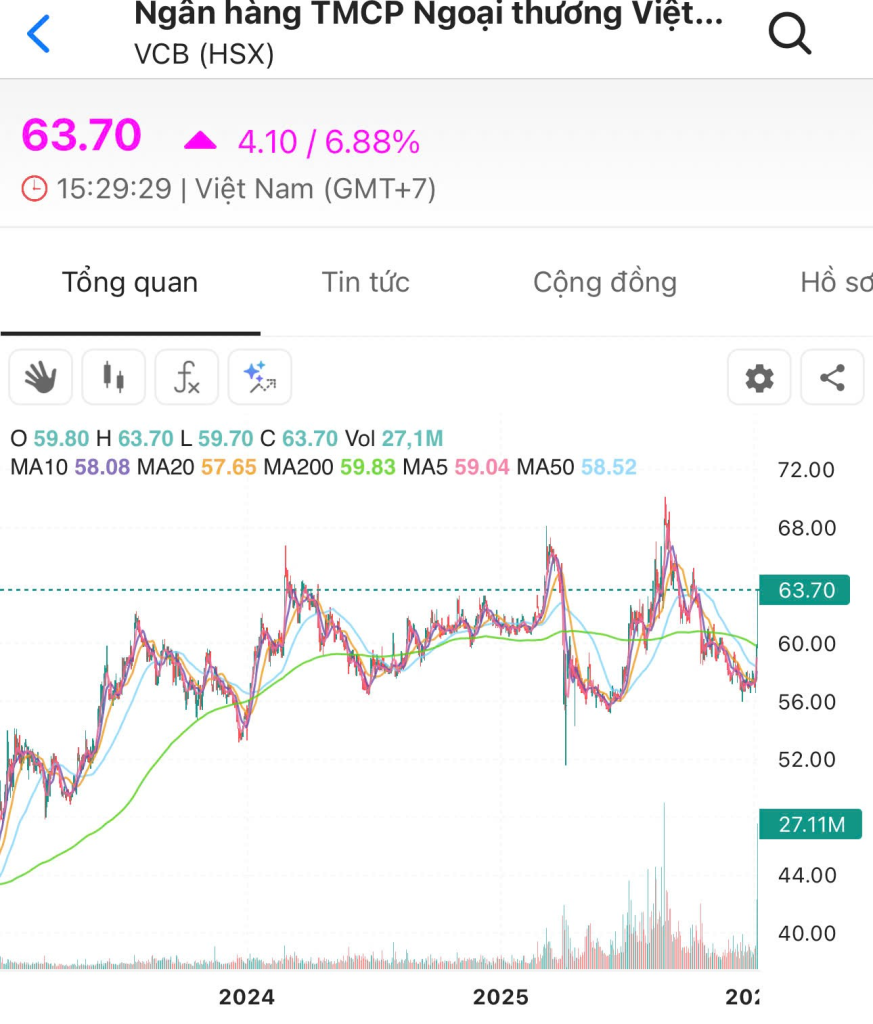The image size is (873, 1024).
Task: Tap the back arrow icon
Action: click(38, 34)
